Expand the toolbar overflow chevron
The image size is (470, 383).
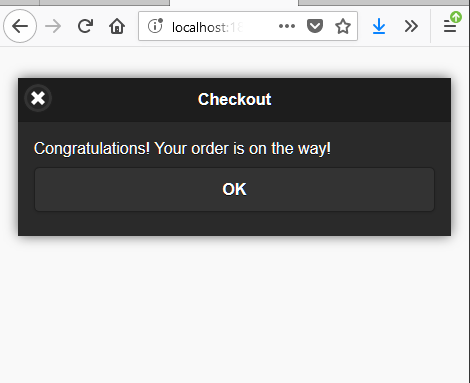(411, 26)
